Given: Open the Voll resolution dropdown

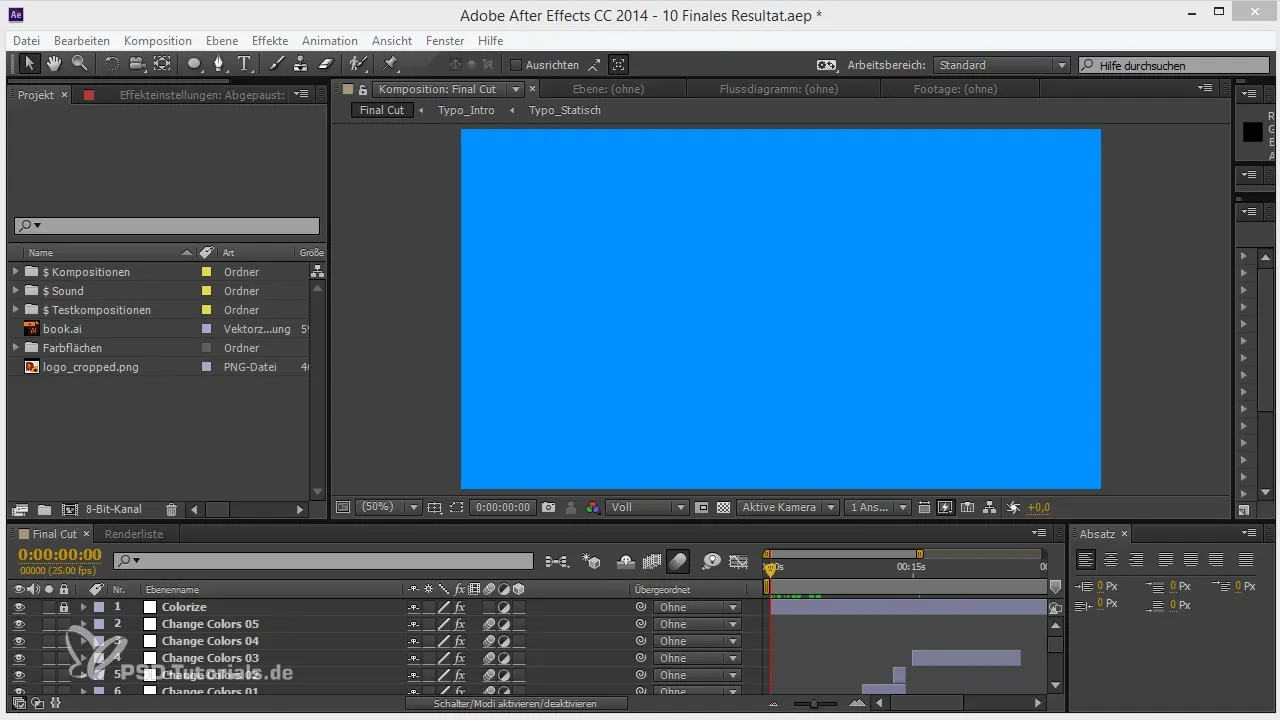Looking at the screenshot, I should [648, 508].
